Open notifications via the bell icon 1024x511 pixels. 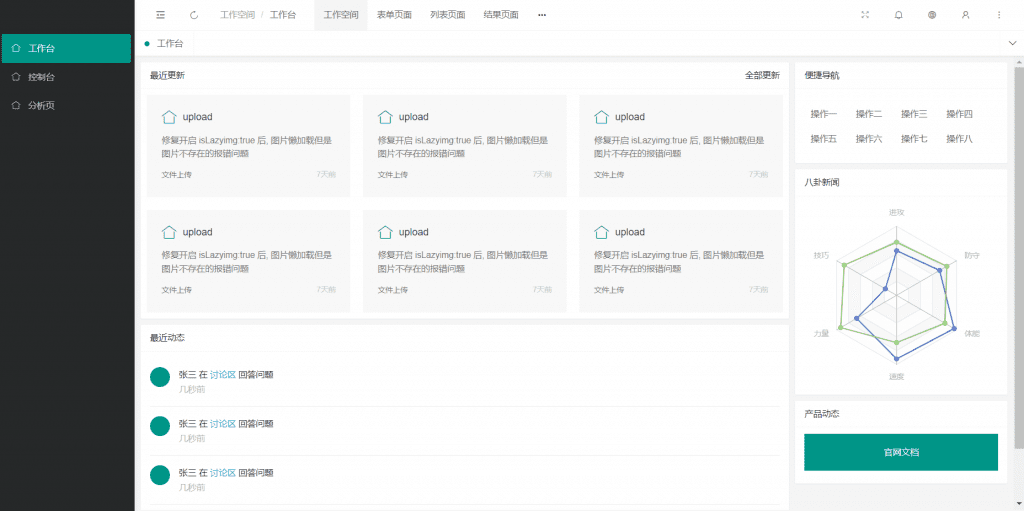(x=899, y=15)
